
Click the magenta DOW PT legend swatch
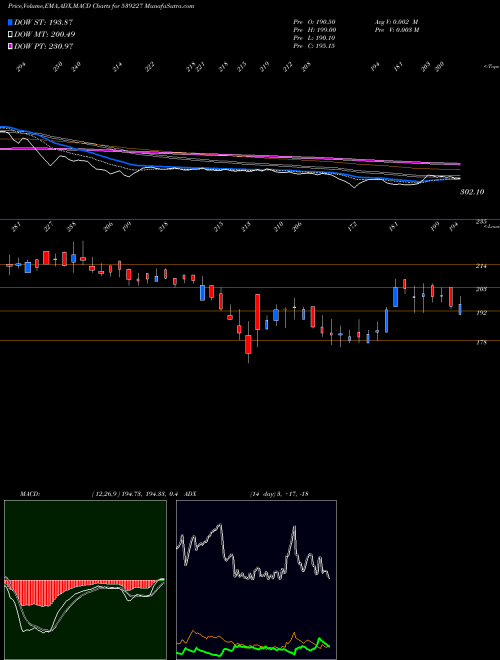click(10, 46)
